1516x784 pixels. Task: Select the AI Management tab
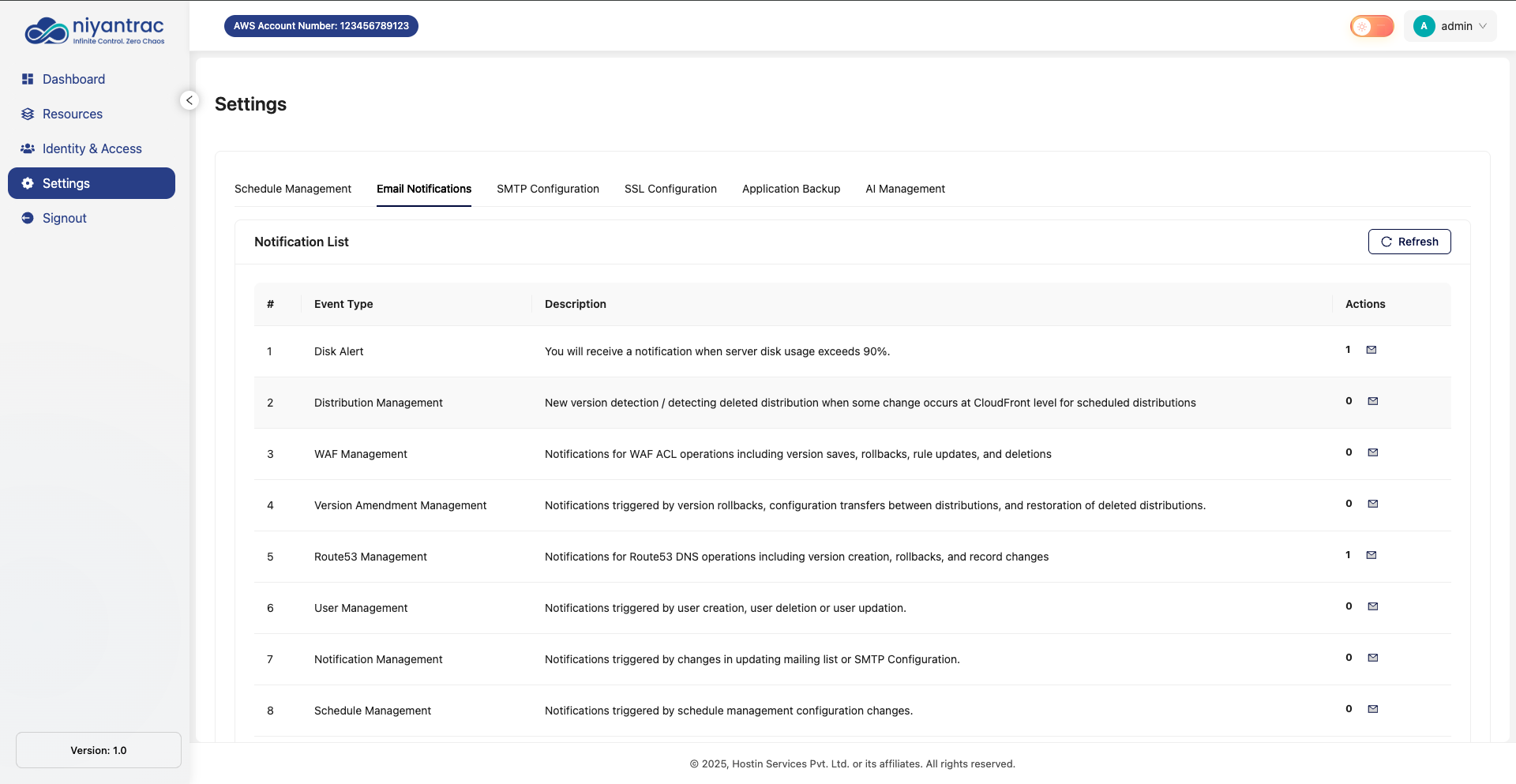(x=905, y=189)
